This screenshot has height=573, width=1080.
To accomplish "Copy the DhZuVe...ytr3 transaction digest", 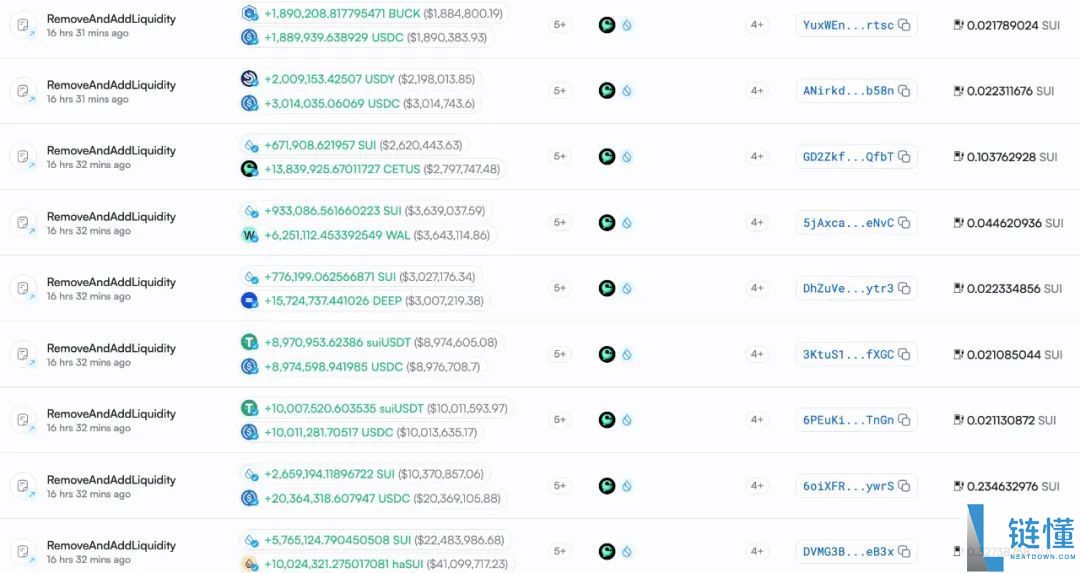I will (x=904, y=288).
